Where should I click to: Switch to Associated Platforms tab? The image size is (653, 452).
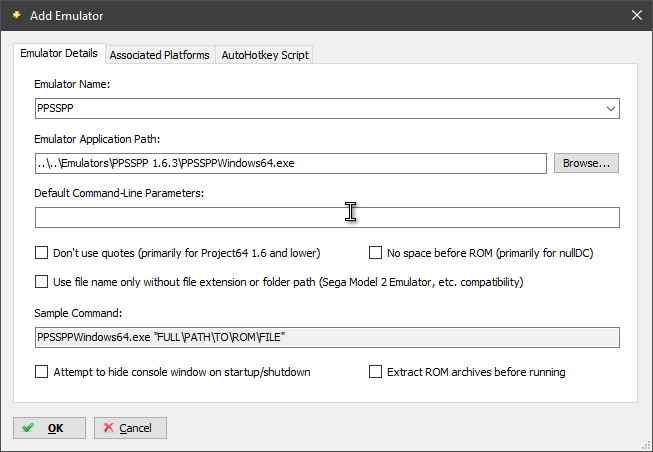pos(160,55)
